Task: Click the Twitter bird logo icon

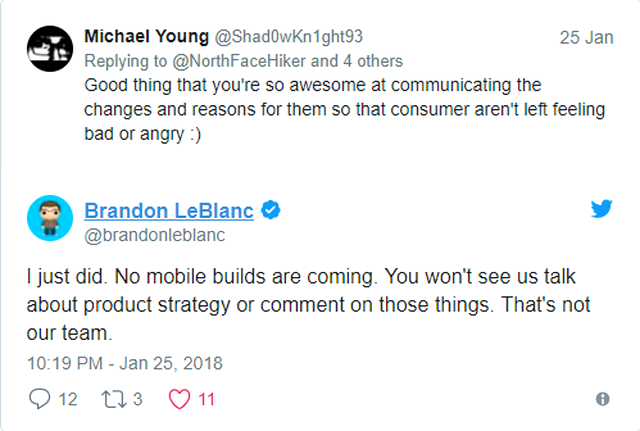Action: click(601, 209)
